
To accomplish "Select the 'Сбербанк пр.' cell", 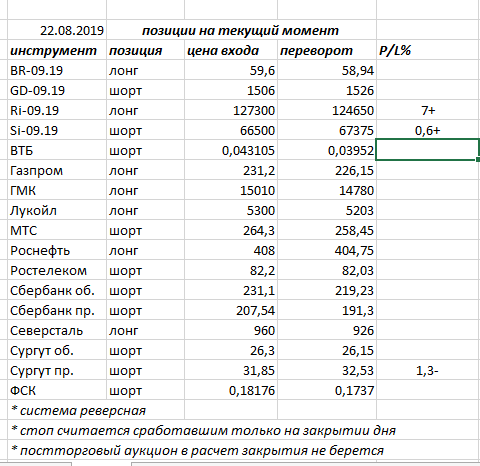I will point(57,310).
